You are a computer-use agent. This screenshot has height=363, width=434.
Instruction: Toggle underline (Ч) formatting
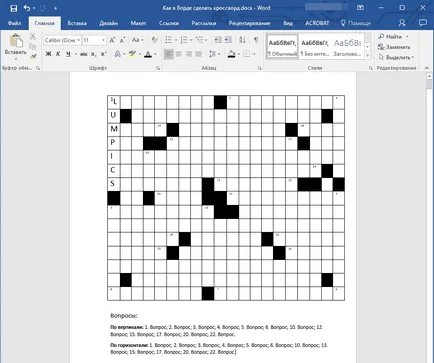(68, 54)
